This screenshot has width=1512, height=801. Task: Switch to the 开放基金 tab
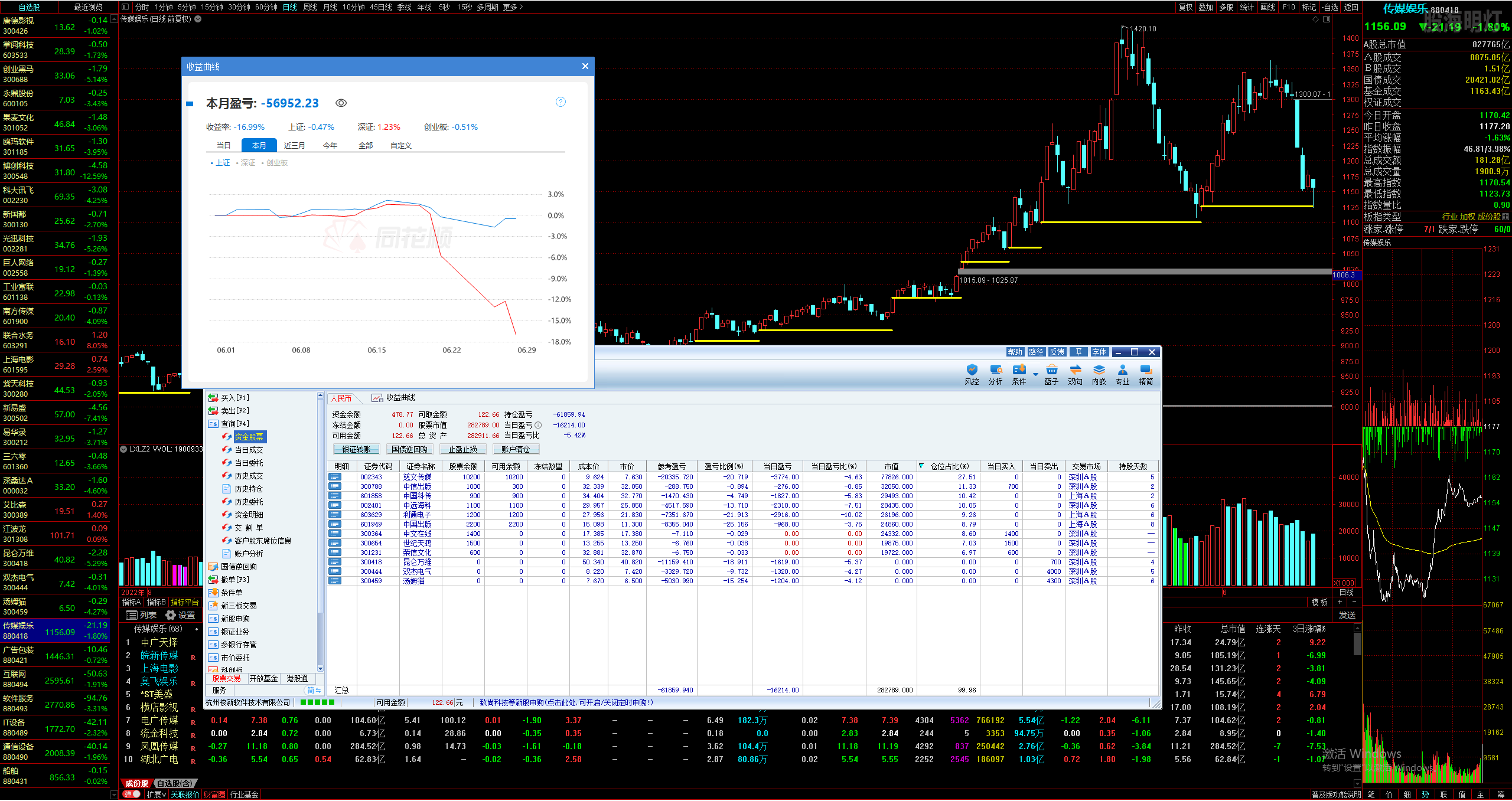point(263,678)
